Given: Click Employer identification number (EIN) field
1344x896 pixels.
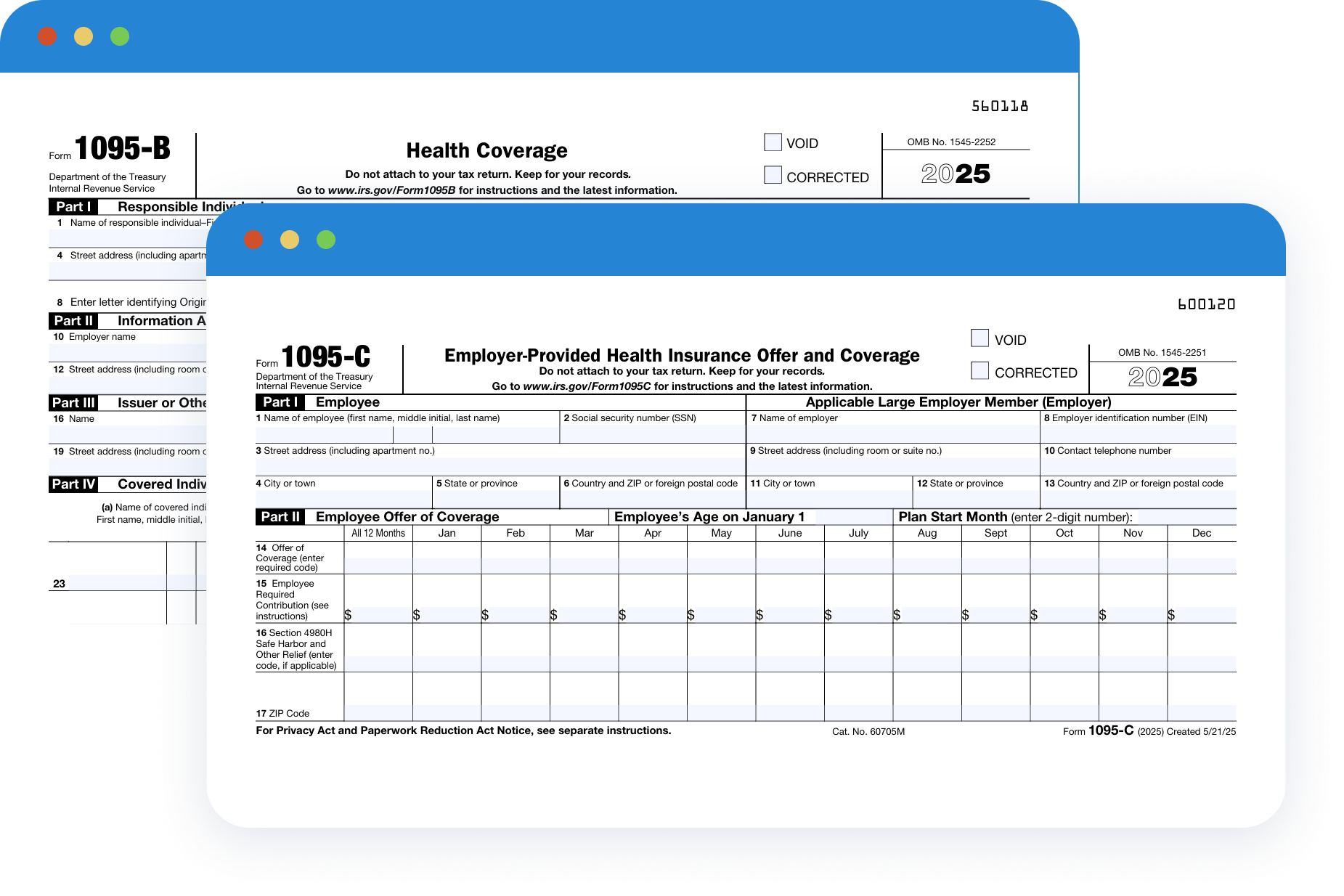Looking at the screenshot, I should pos(1139,434).
